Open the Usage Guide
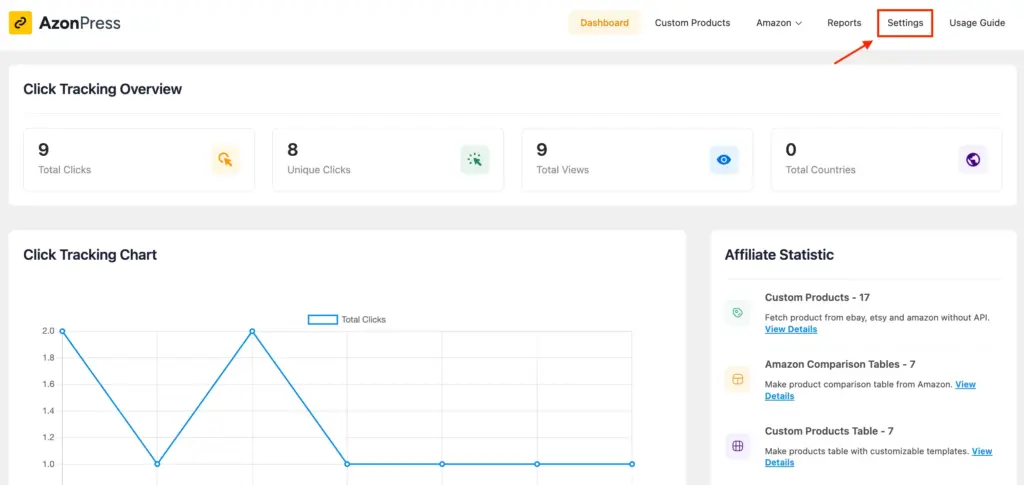Screen dimensions: 1024x485 [x=977, y=23]
